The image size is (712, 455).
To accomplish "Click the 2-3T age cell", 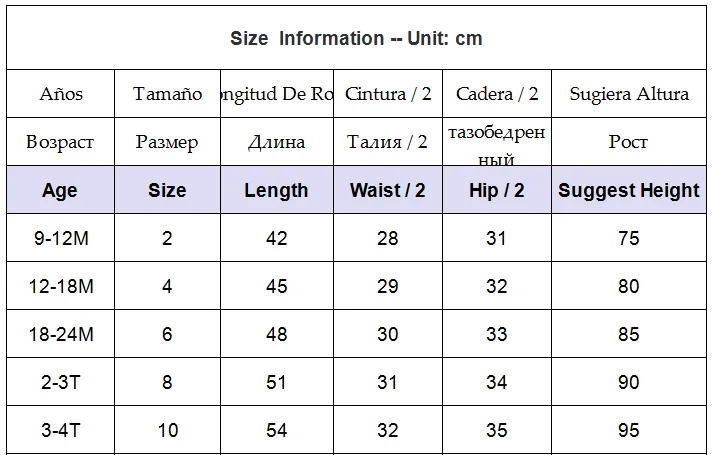I will pos(60,382).
